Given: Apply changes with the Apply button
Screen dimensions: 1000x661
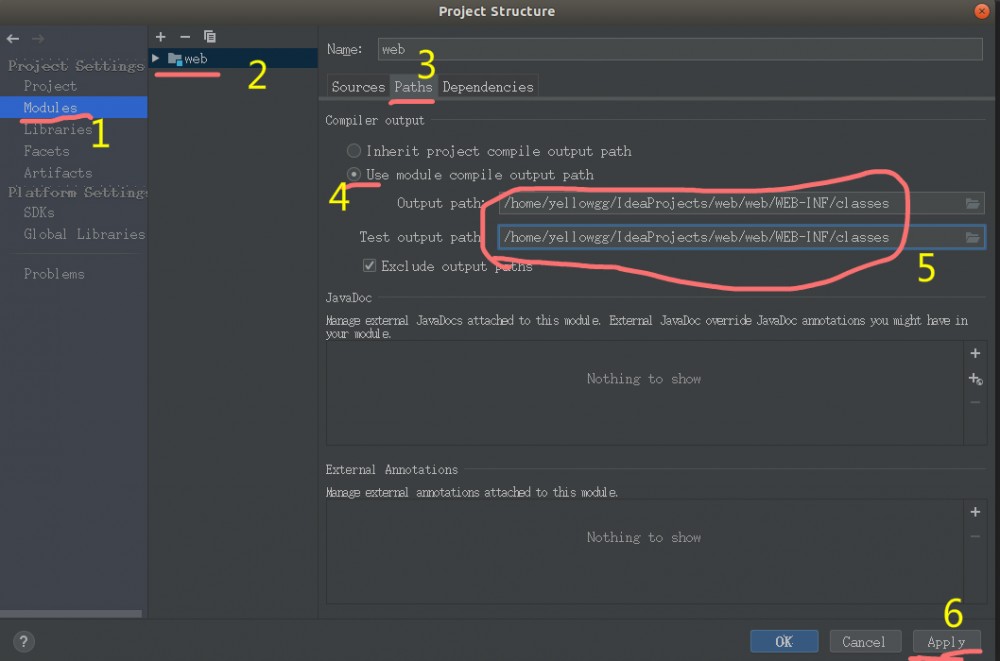Looking at the screenshot, I should (x=946, y=641).
